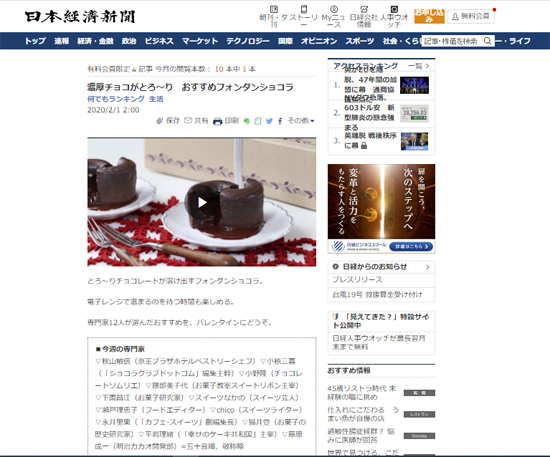Play the fondant chocolat video
Image resolution: width=550 pixels, height=457 pixels.
pos(202,202)
